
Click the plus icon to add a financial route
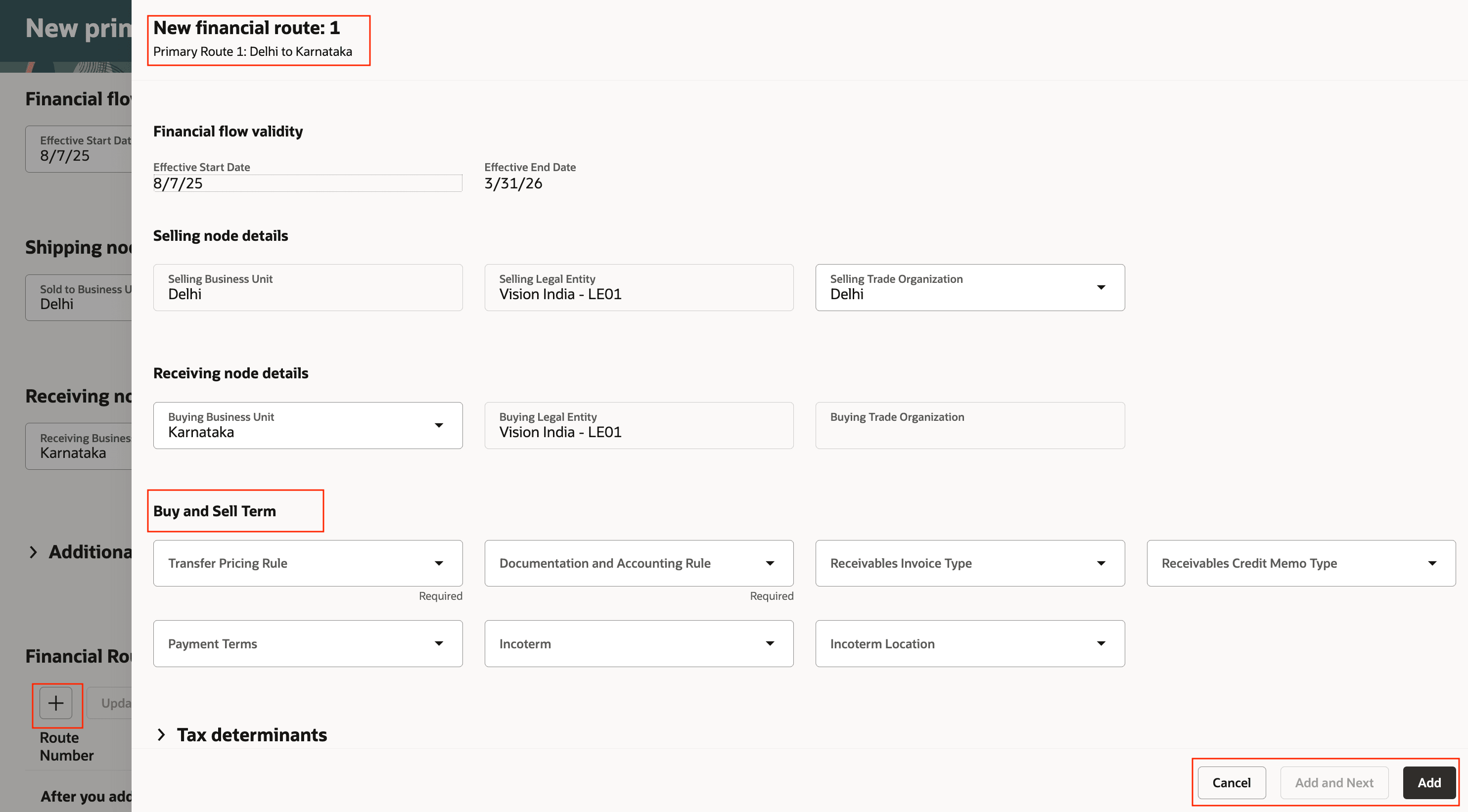click(x=56, y=703)
